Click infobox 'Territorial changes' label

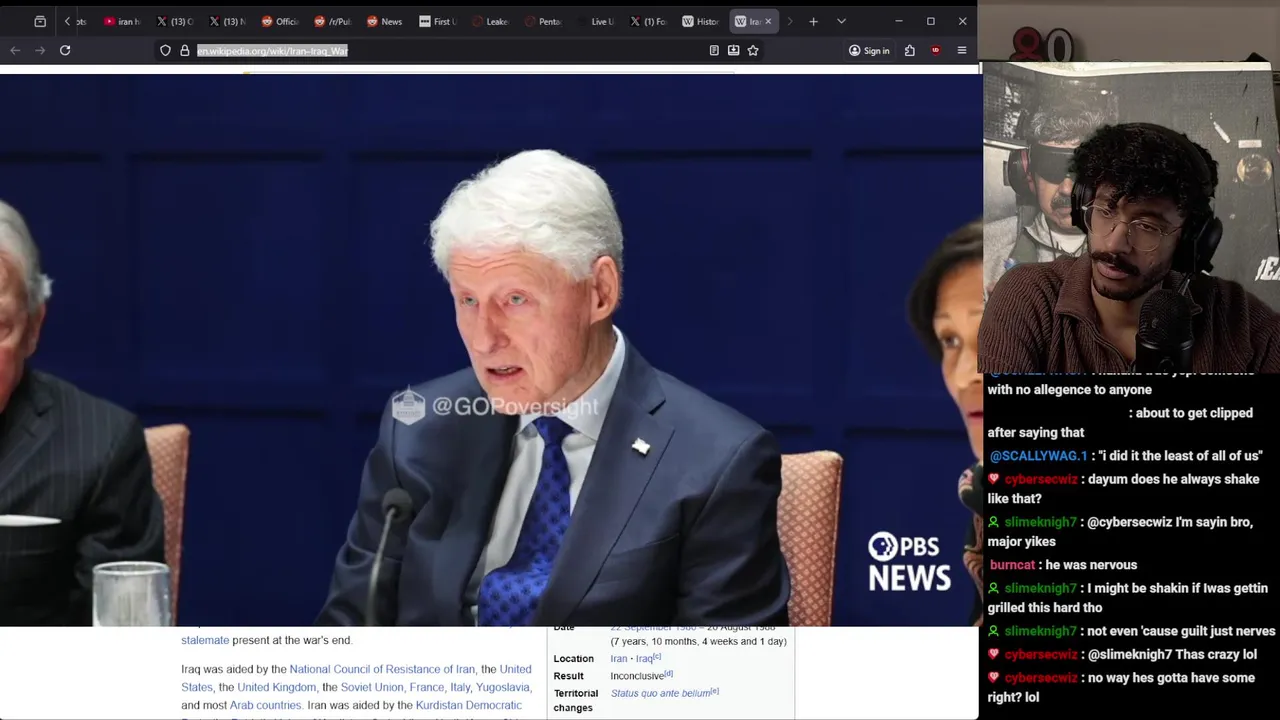click(x=576, y=700)
